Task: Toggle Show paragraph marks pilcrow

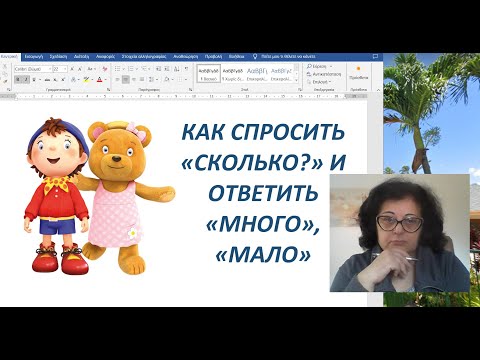Action: point(186,69)
